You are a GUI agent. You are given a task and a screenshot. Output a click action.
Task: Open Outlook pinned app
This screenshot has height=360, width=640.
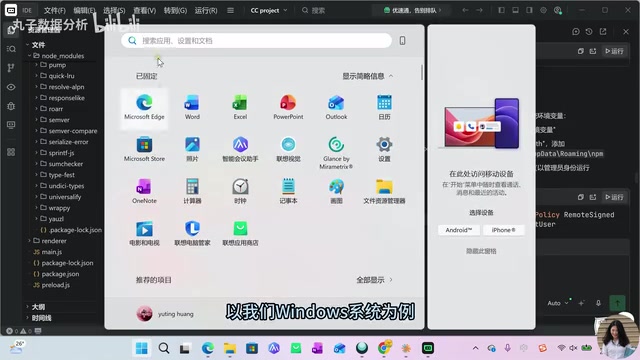click(x=336, y=107)
